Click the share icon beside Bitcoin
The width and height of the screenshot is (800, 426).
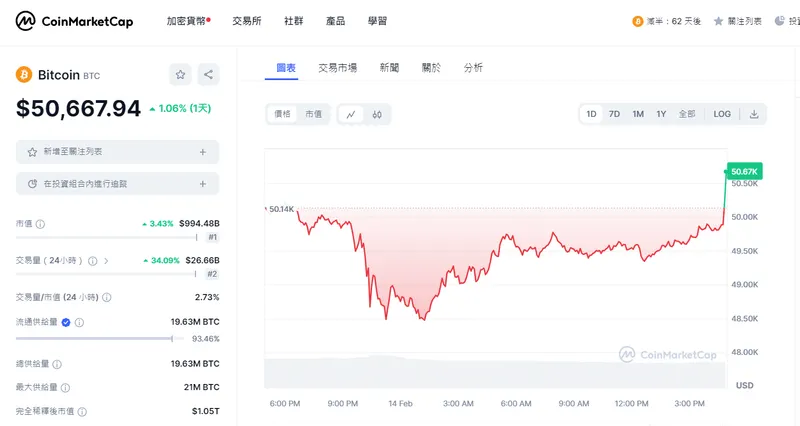[208, 74]
